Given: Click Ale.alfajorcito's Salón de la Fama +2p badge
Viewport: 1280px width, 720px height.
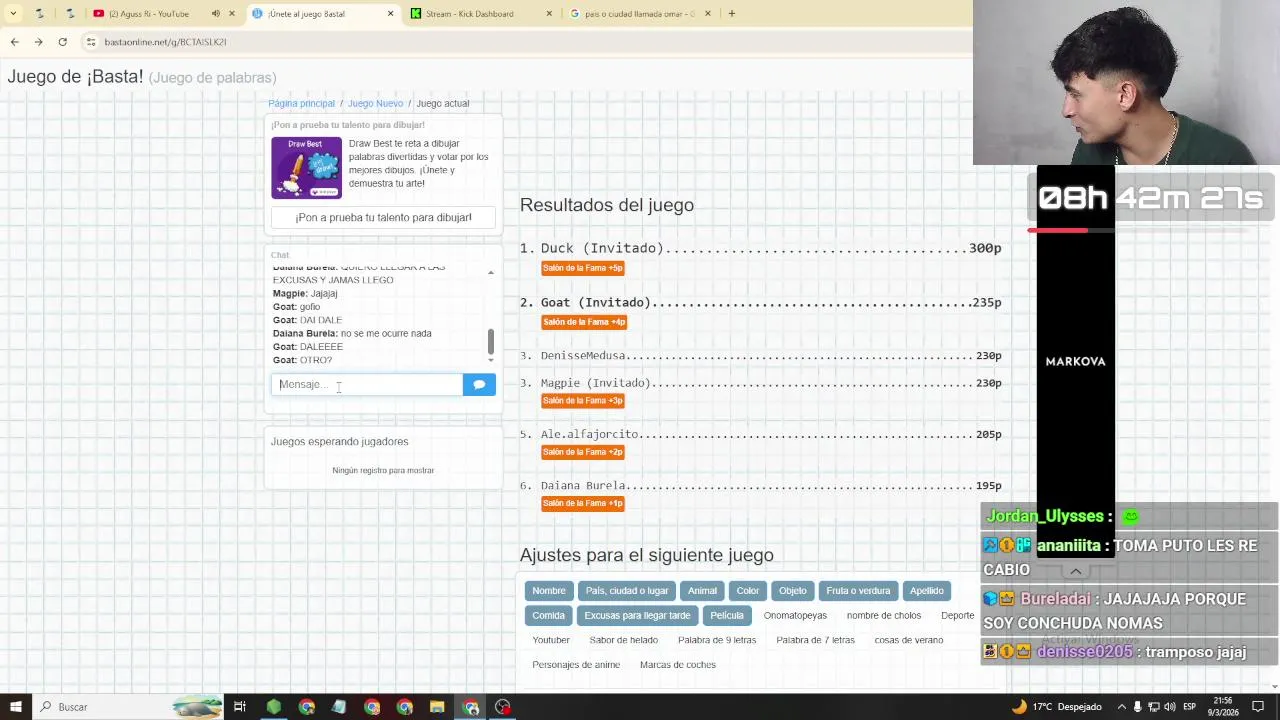Looking at the screenshot, I should 583,452.
